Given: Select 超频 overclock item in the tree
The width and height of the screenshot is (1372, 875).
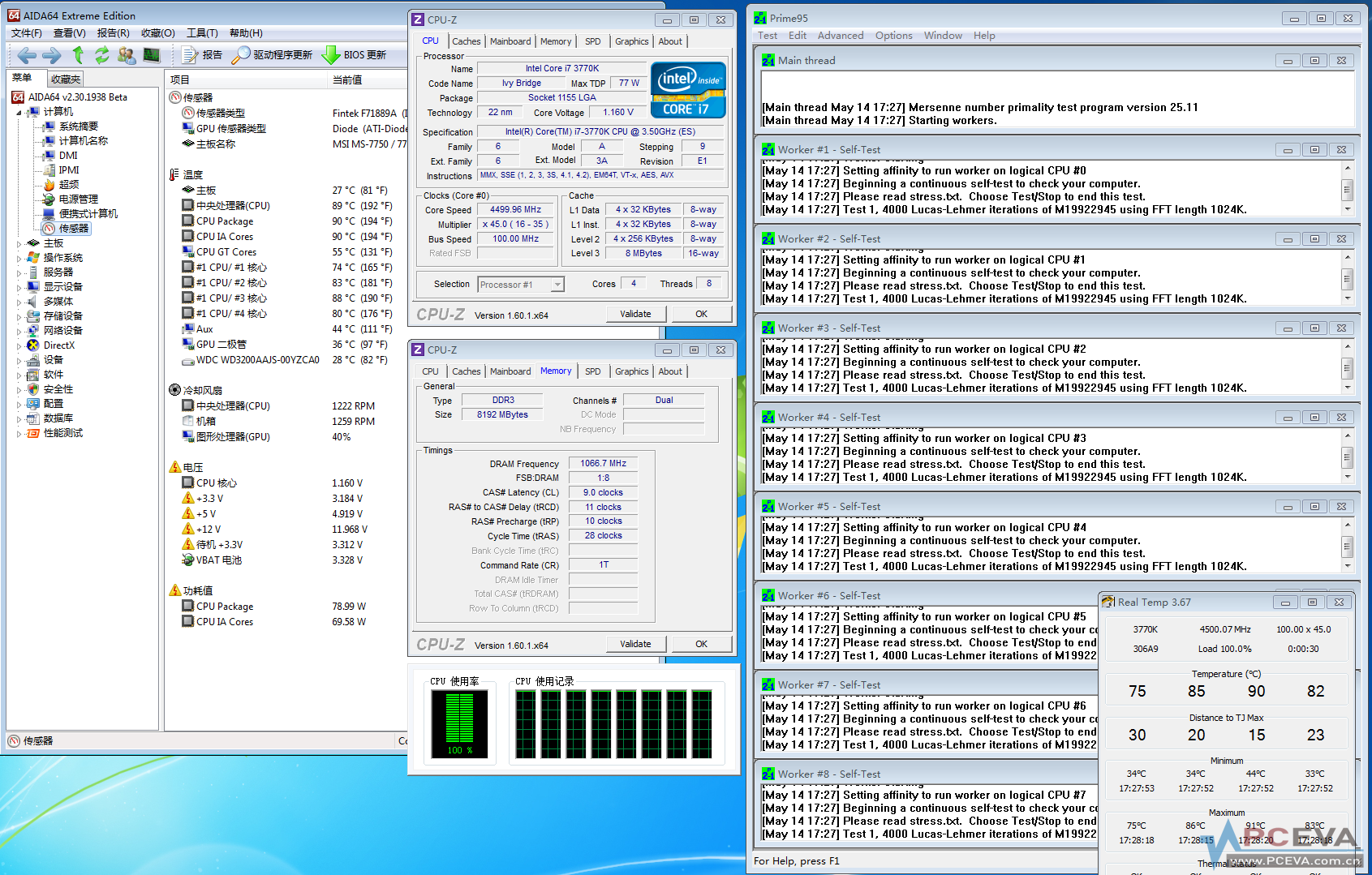Looking at the screenshot, I should pos(68,185).
